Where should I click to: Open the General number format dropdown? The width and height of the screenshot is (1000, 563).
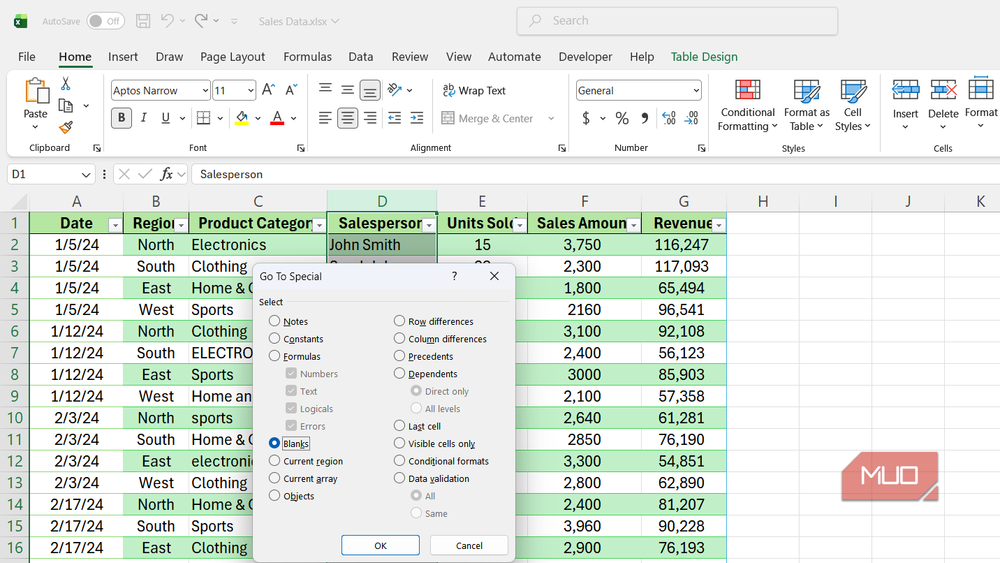(696, 91)
